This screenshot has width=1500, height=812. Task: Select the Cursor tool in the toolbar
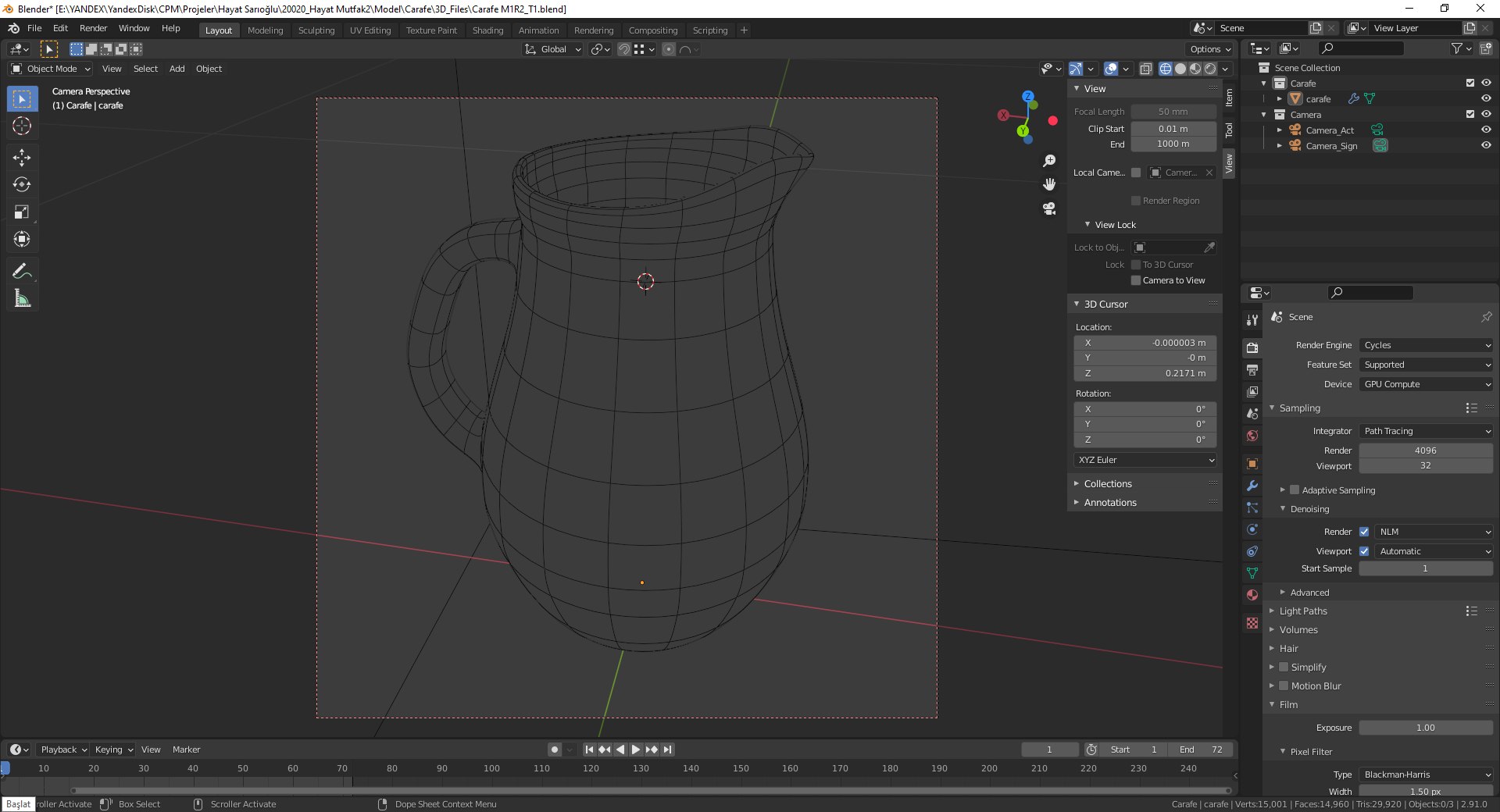[x=22, y=126]
